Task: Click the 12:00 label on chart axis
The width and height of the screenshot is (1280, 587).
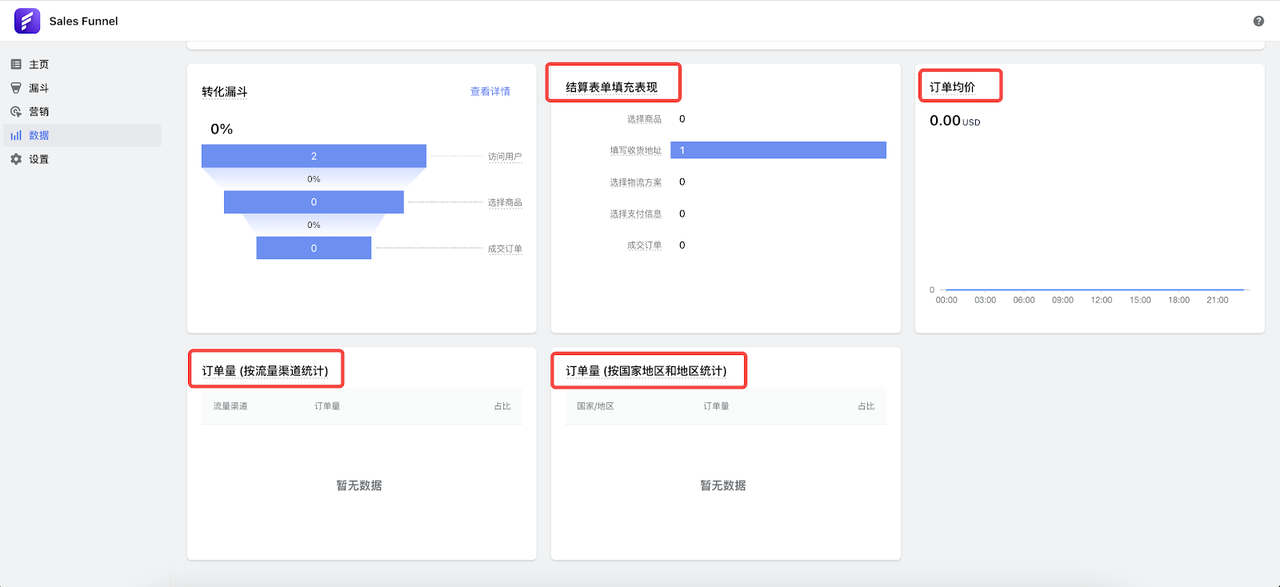Action: (1101, 300)
